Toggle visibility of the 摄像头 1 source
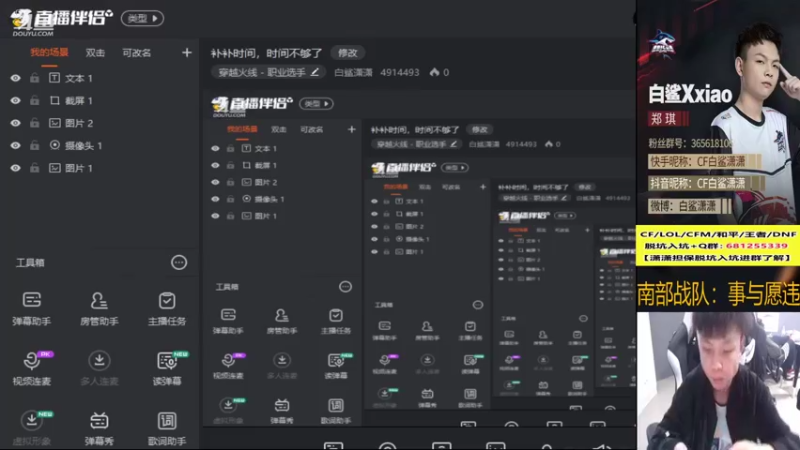 point(15,145)
